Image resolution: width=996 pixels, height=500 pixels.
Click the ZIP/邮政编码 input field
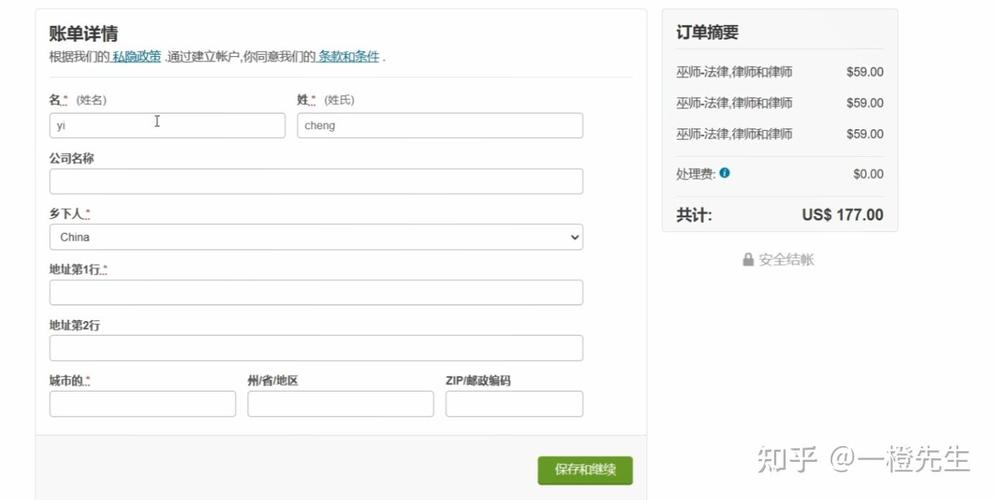(515, 404)
